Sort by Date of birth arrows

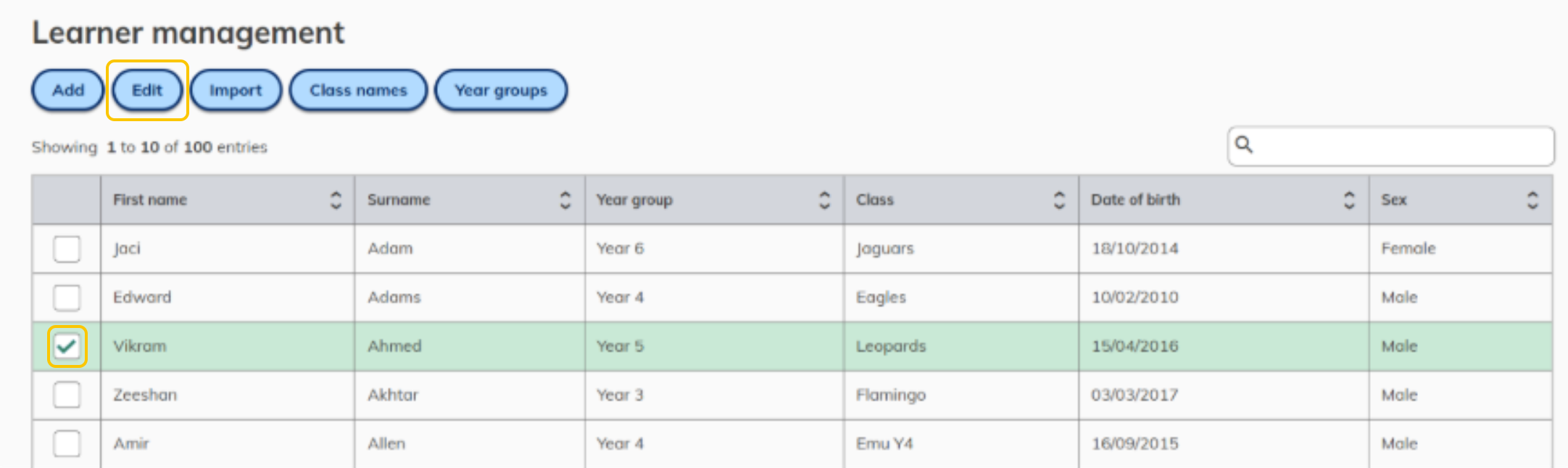click(1349, 200)
